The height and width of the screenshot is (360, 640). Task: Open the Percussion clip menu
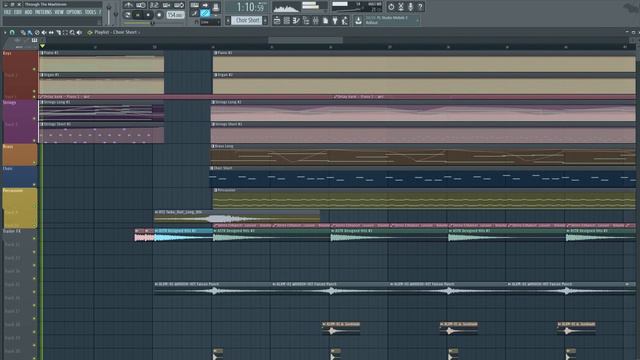coord(215,190)
